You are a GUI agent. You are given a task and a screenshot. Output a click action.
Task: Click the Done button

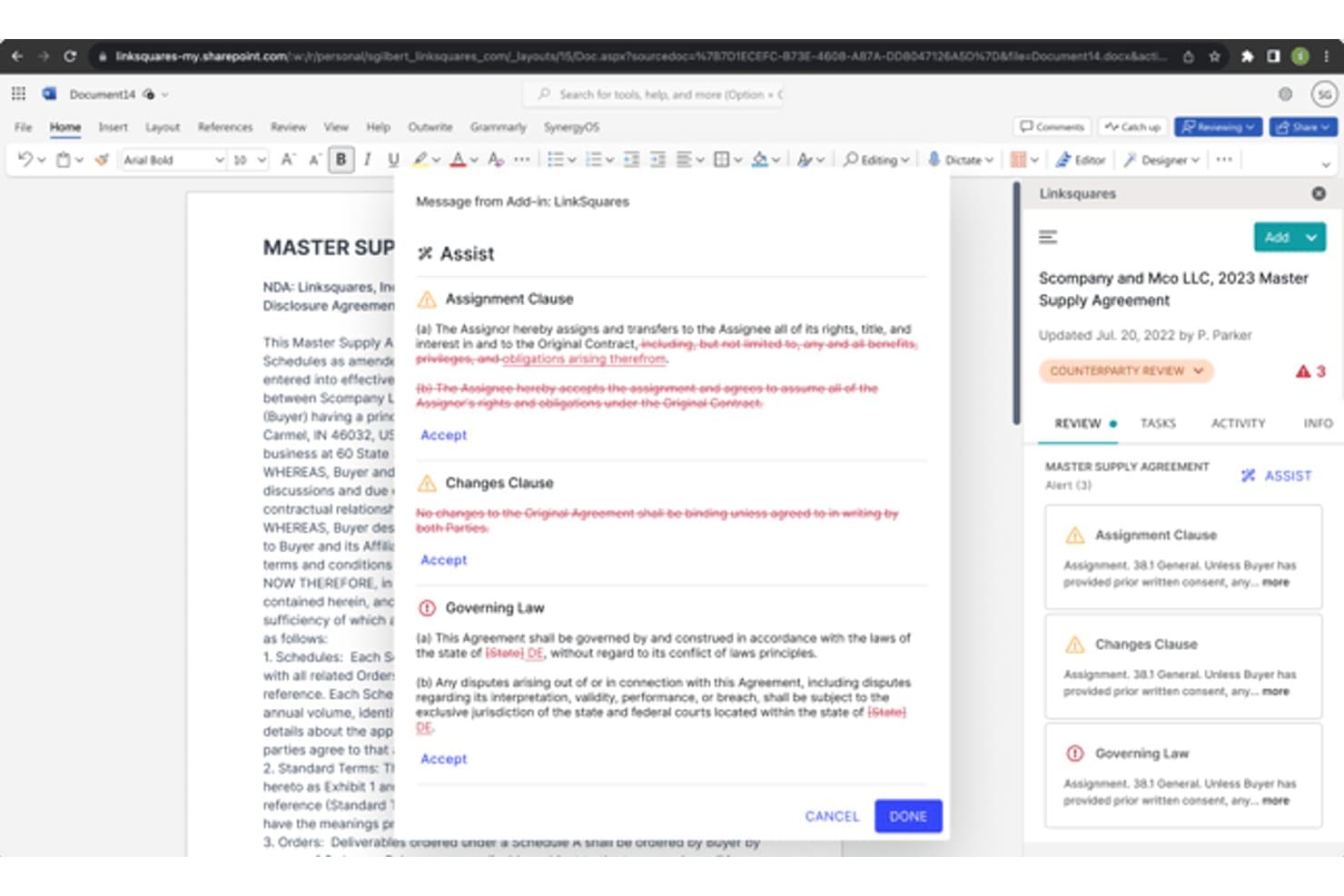[x=908, y=816]
